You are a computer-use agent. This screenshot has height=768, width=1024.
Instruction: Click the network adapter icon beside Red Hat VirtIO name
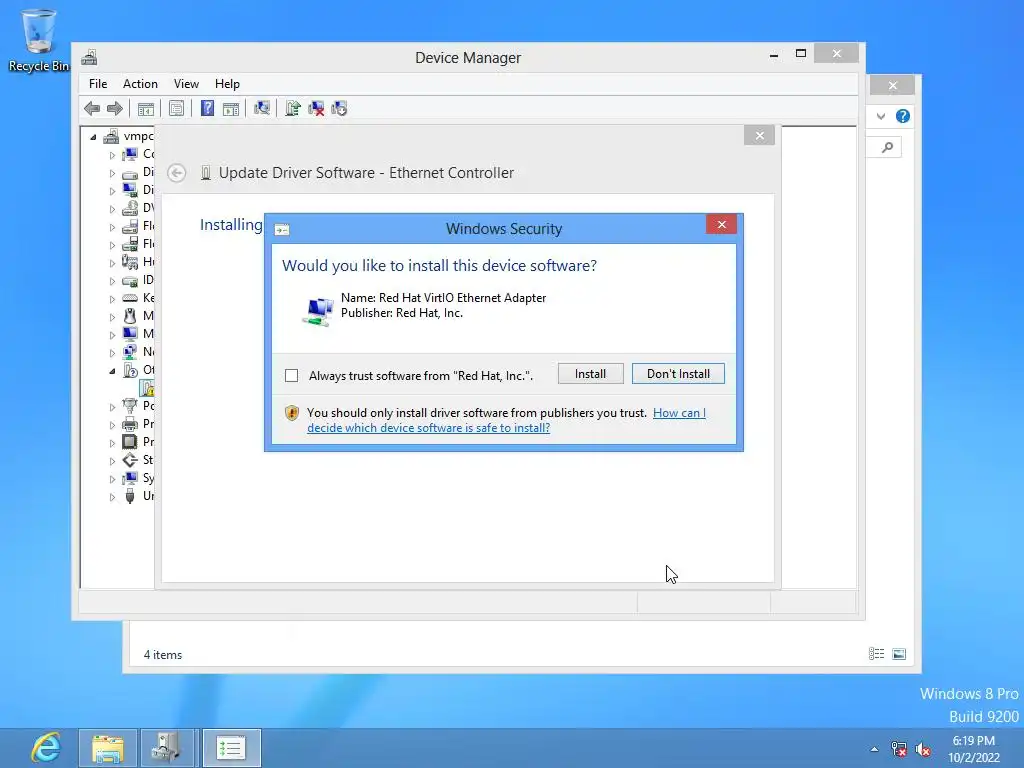click(318, 311)
